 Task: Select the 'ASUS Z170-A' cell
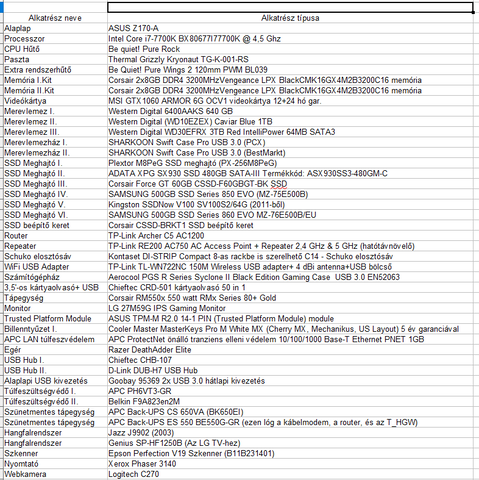point(290,28)
